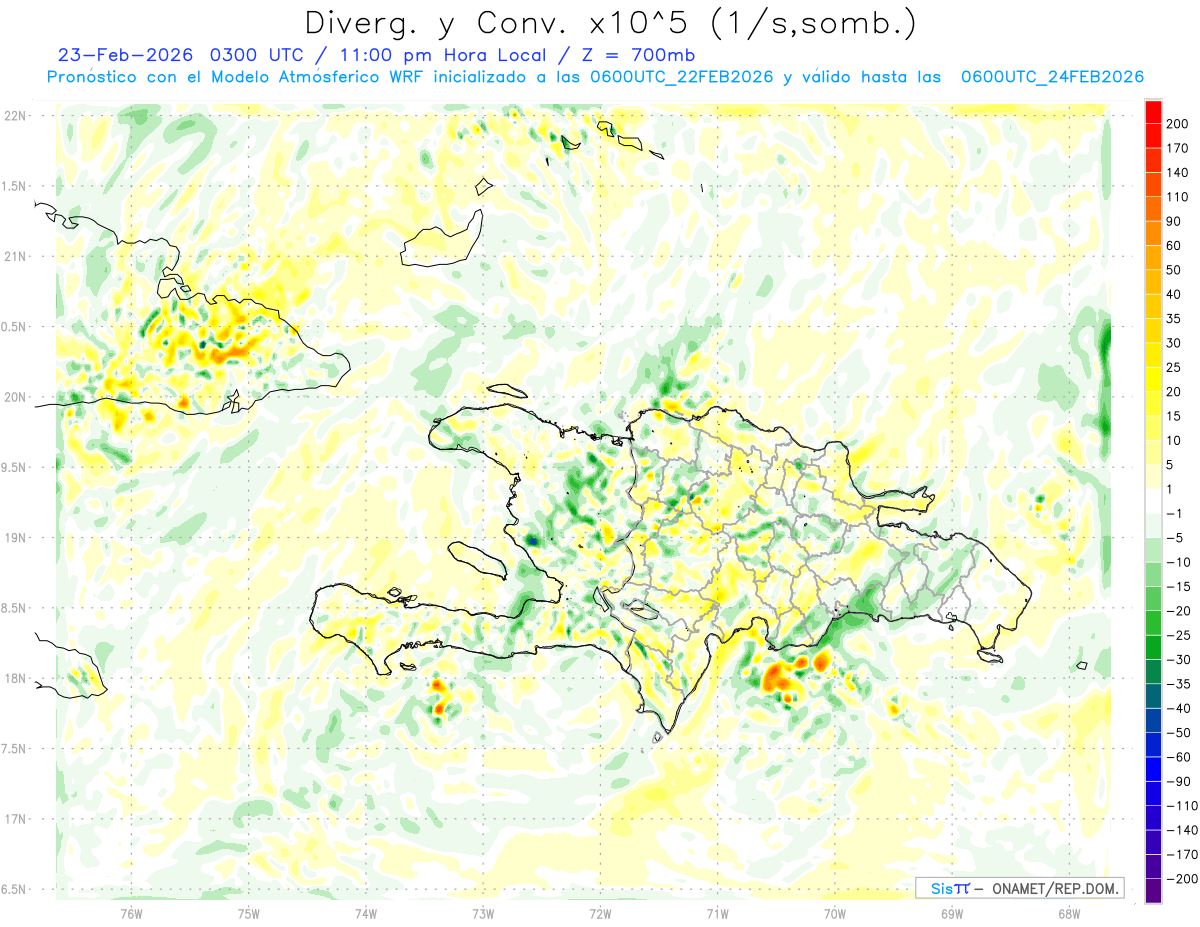The image size is (1200, 927).
Task: Click the 'Pronóstico con el Modelo Atmósferico WRF' line
Action: pos(236,77)
